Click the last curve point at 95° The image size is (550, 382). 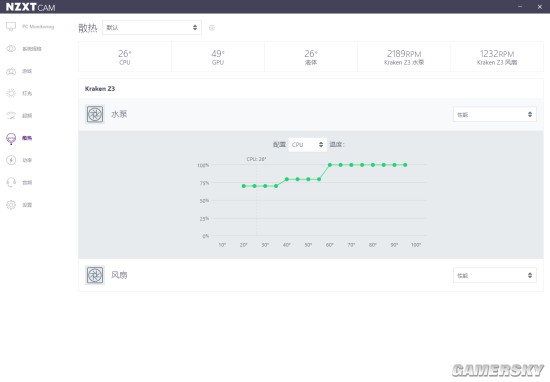coord(405,165)
